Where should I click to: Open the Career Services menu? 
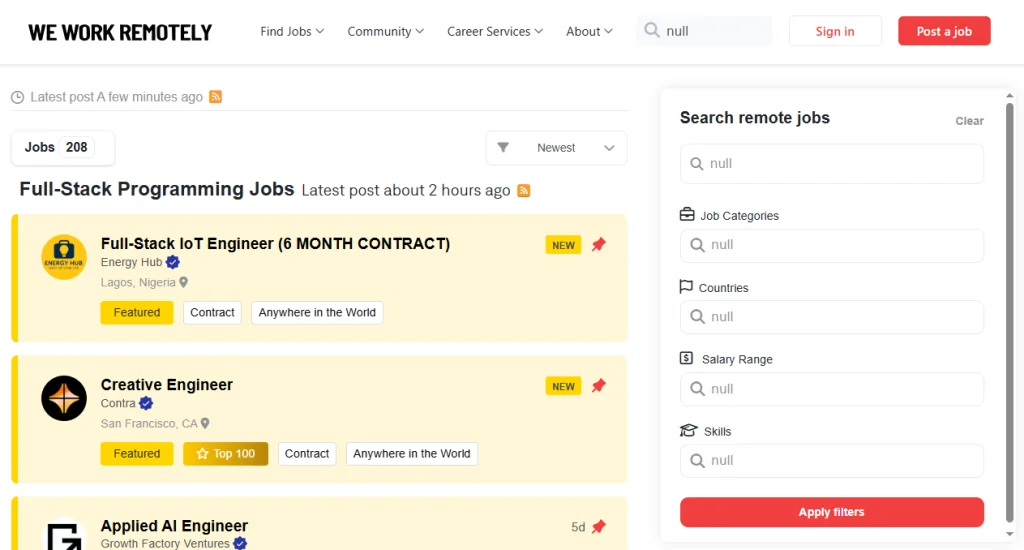tap(494, 31)
